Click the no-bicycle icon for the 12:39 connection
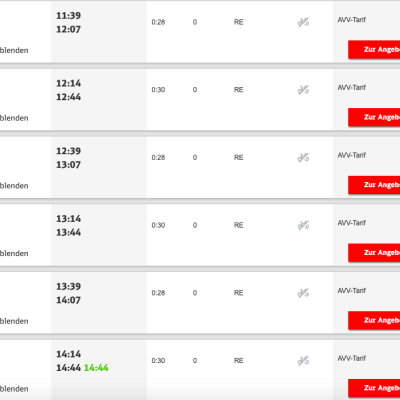This screenshot has height=400, width=400. click(x=303, y=158)
